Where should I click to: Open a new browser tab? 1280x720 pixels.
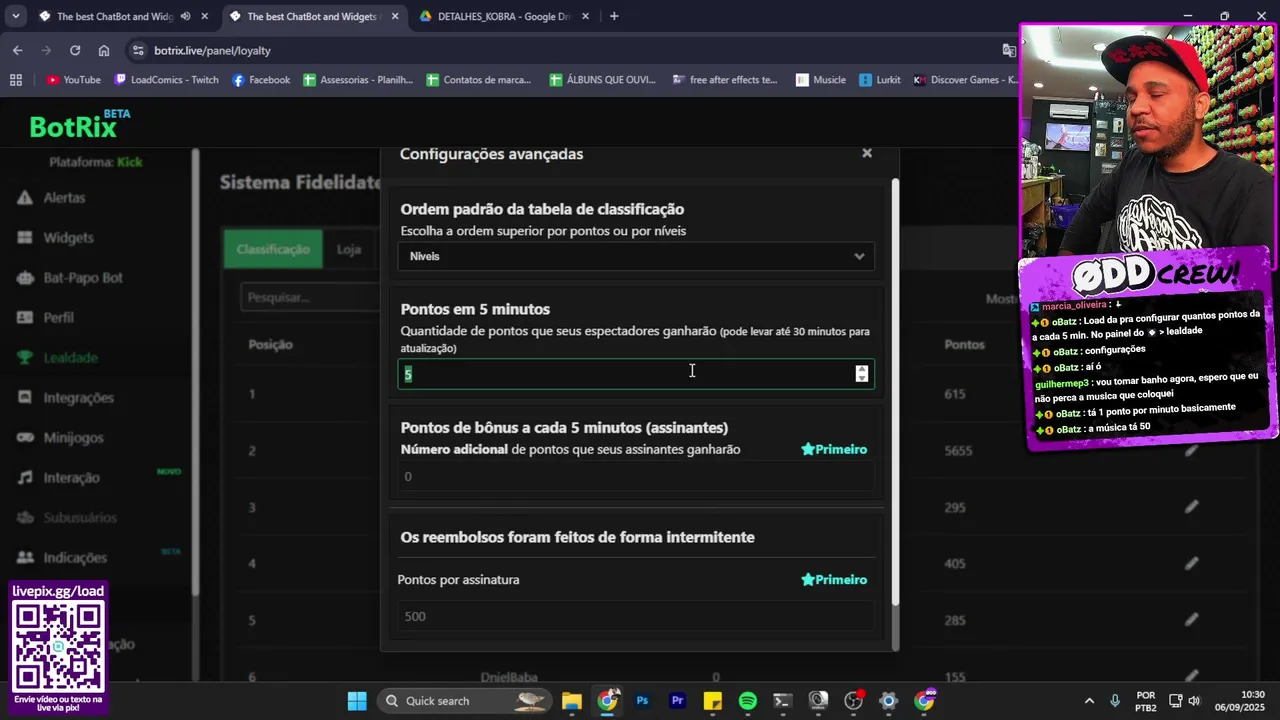point(614,16)
